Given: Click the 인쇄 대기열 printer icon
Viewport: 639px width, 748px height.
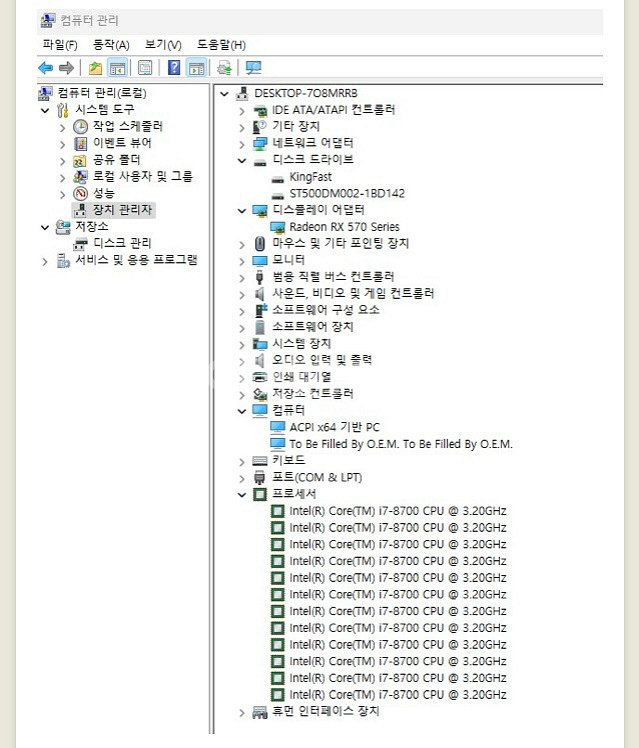Looking at the screenshot, I should click(x=260, y=377).
